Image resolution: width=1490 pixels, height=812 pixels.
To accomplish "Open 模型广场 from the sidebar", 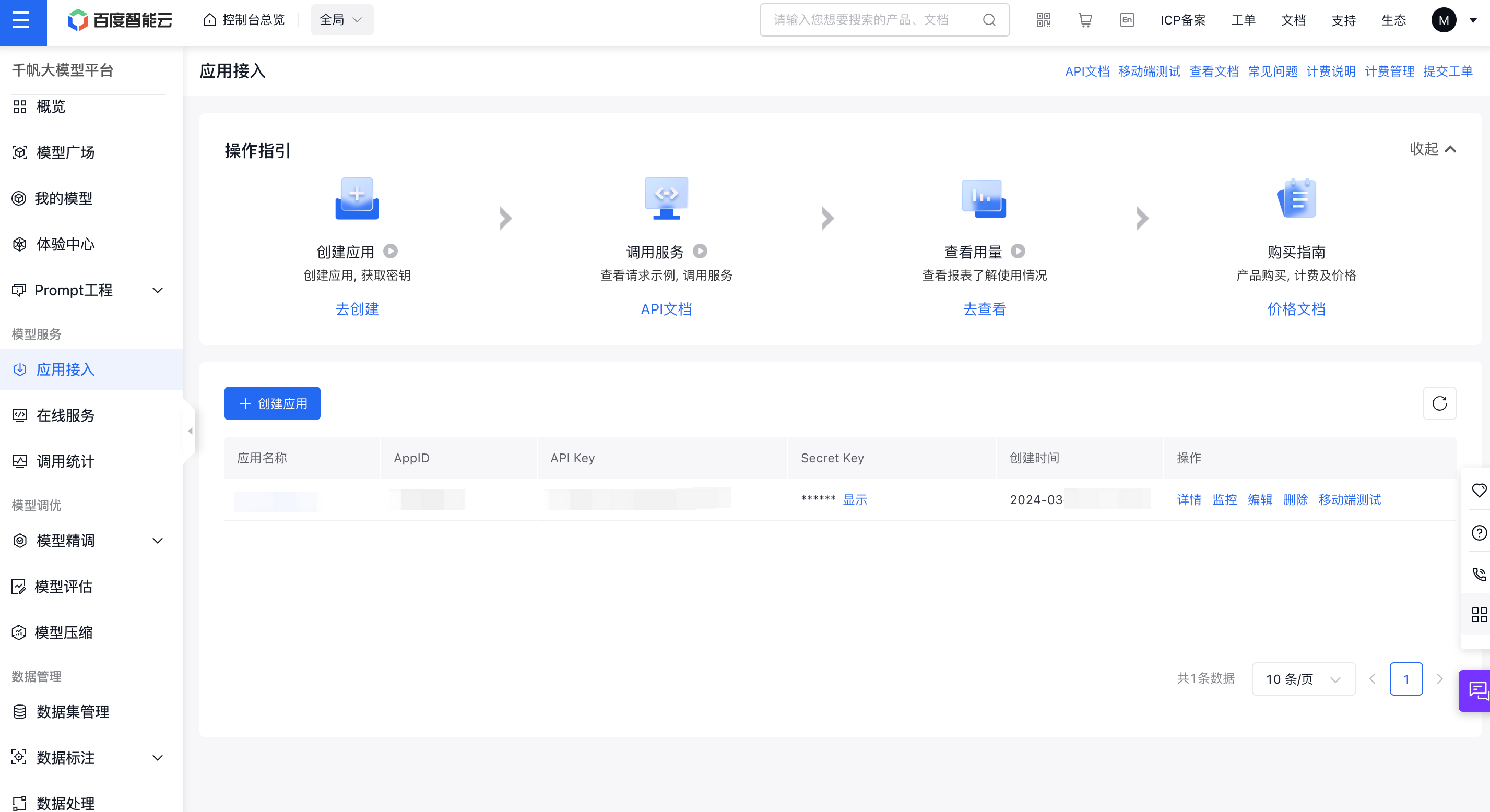I will tap(65, 152).
